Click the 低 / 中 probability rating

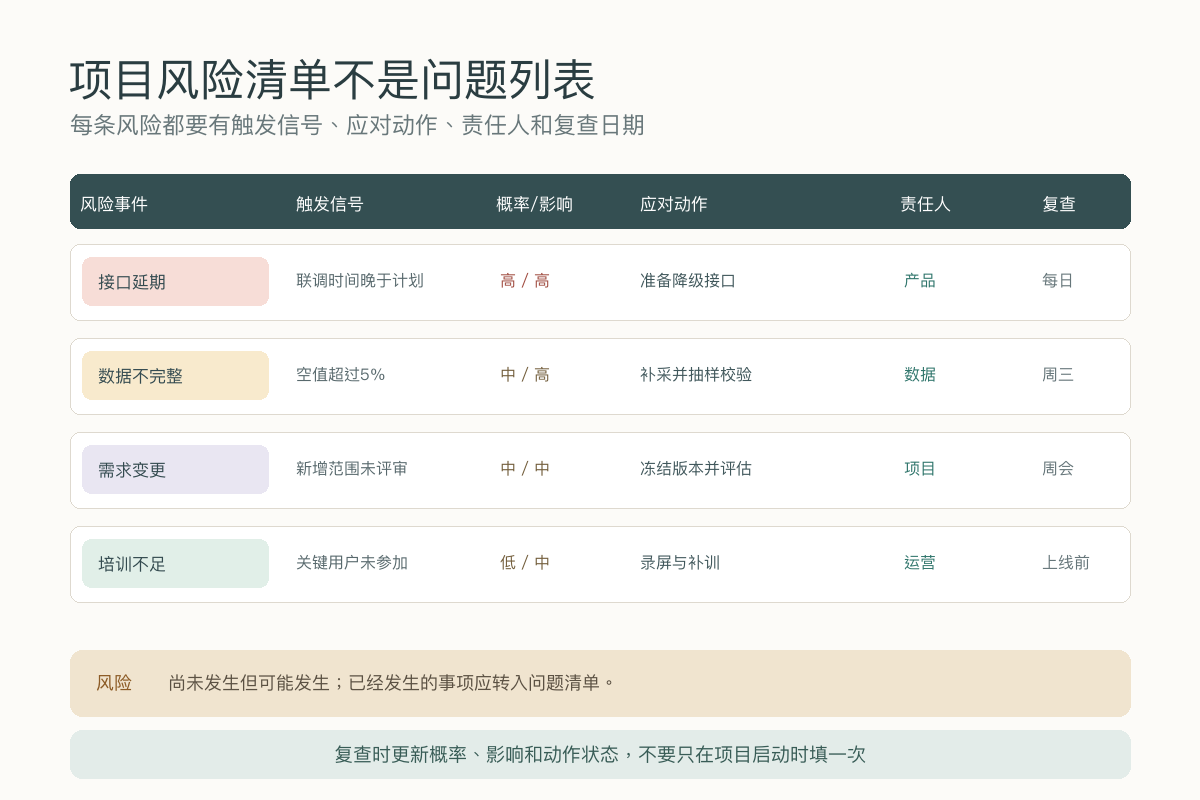[525, 563]
